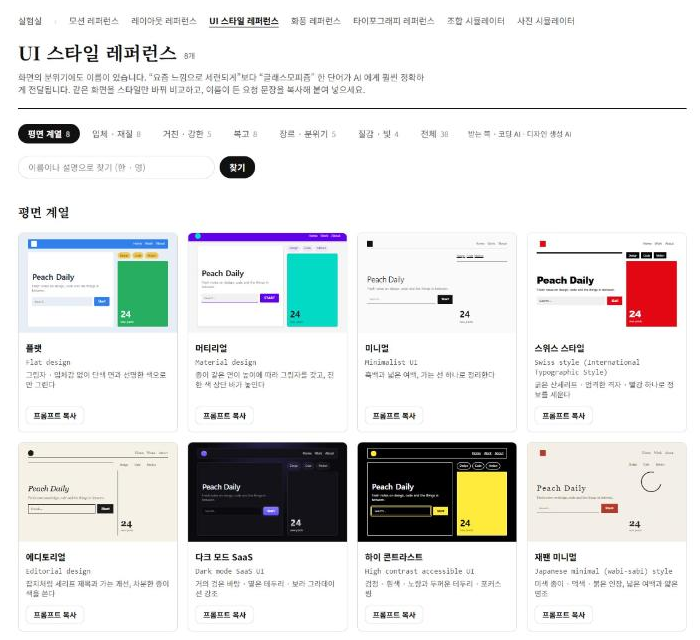This screenshot has height=640, width=700.
Task: Click the "Editorial design" subtitle text
Action: [58, 571]
